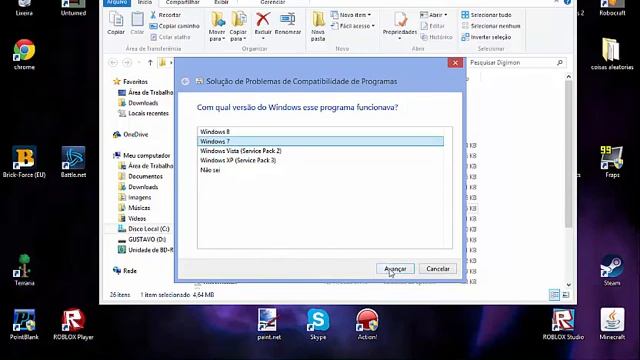Open coisas aleatorias desktop folder
640x360 pixels.
pos(612,54)
